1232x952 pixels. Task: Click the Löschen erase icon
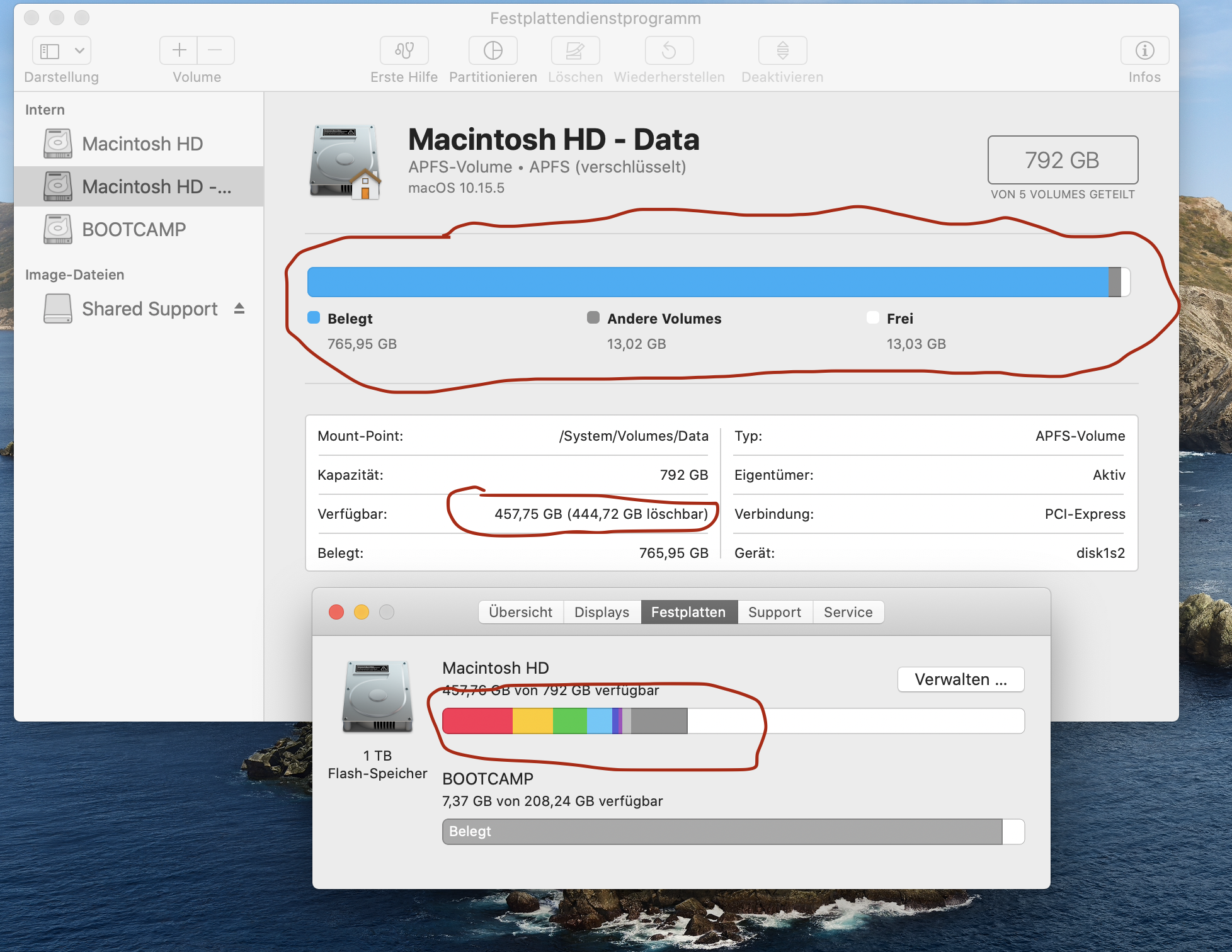click(x=574, y=50)
